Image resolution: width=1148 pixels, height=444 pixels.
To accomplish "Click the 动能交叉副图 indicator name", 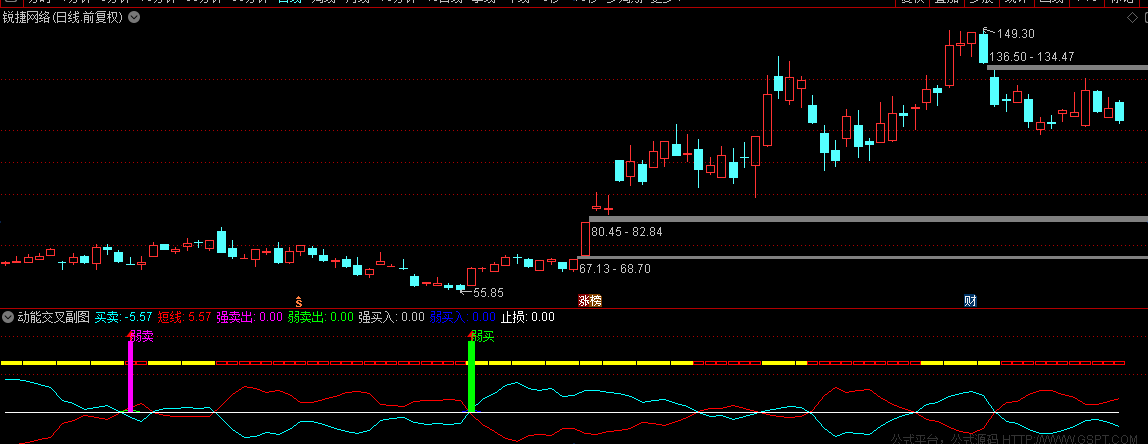I will (x=53, y=317).
